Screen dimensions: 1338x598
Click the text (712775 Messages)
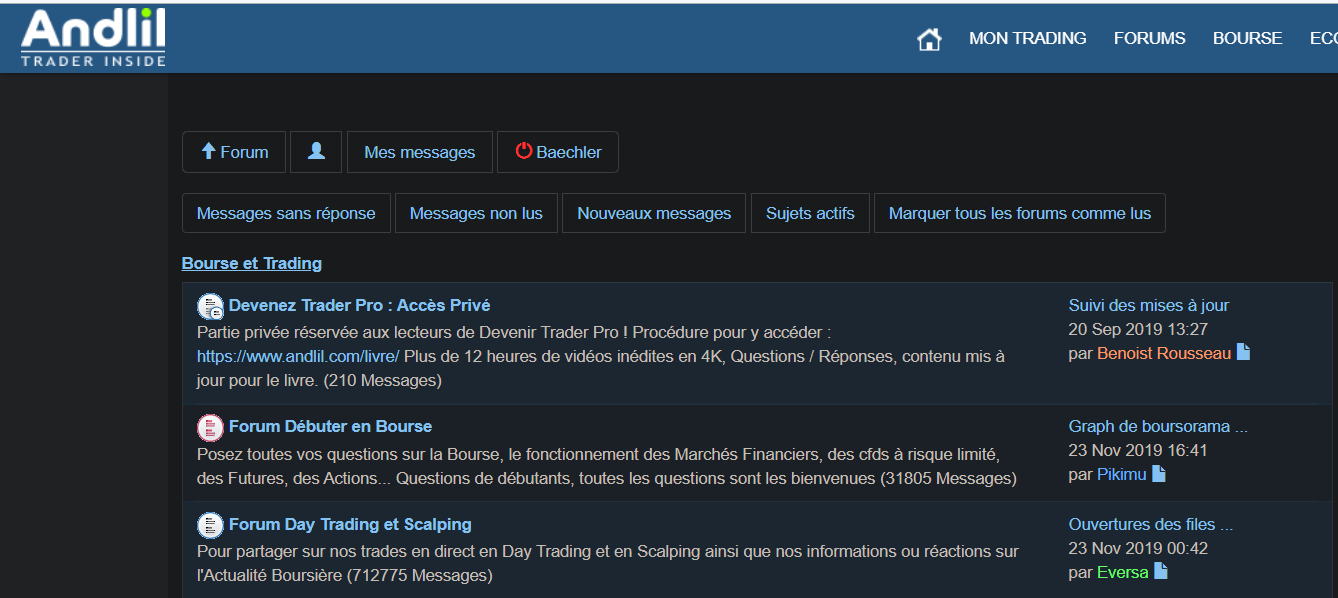(420, 575)
